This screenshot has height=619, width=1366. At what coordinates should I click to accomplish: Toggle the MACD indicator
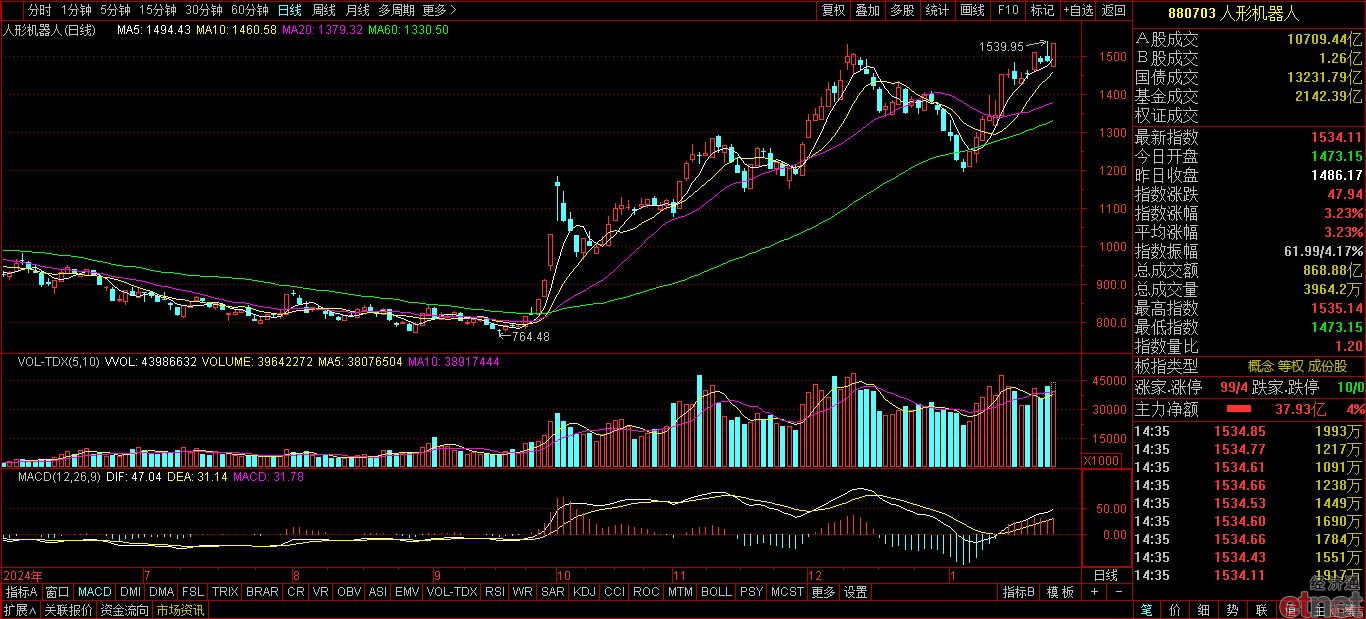click(95, 592)
